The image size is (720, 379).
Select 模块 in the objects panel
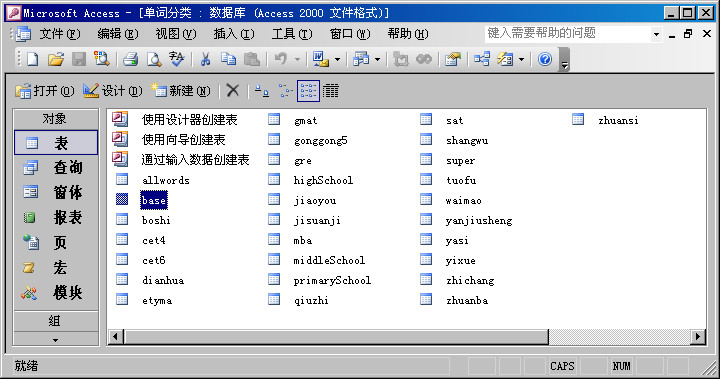click(x=56, y=292)
